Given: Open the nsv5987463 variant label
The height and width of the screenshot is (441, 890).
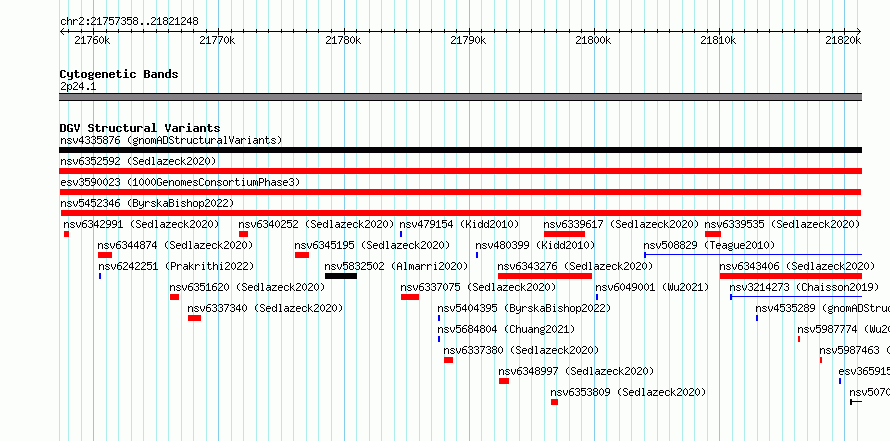Looking at the screenshot, I should [x=854, y=350].
